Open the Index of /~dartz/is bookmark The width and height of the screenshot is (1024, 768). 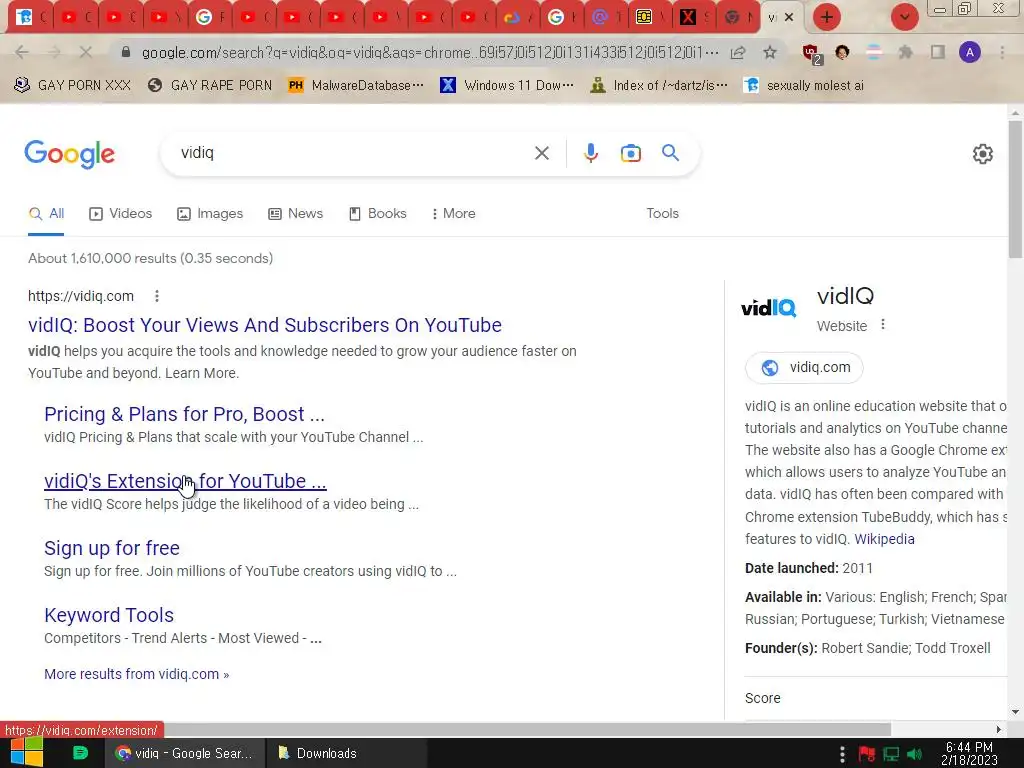click(659, 86)
